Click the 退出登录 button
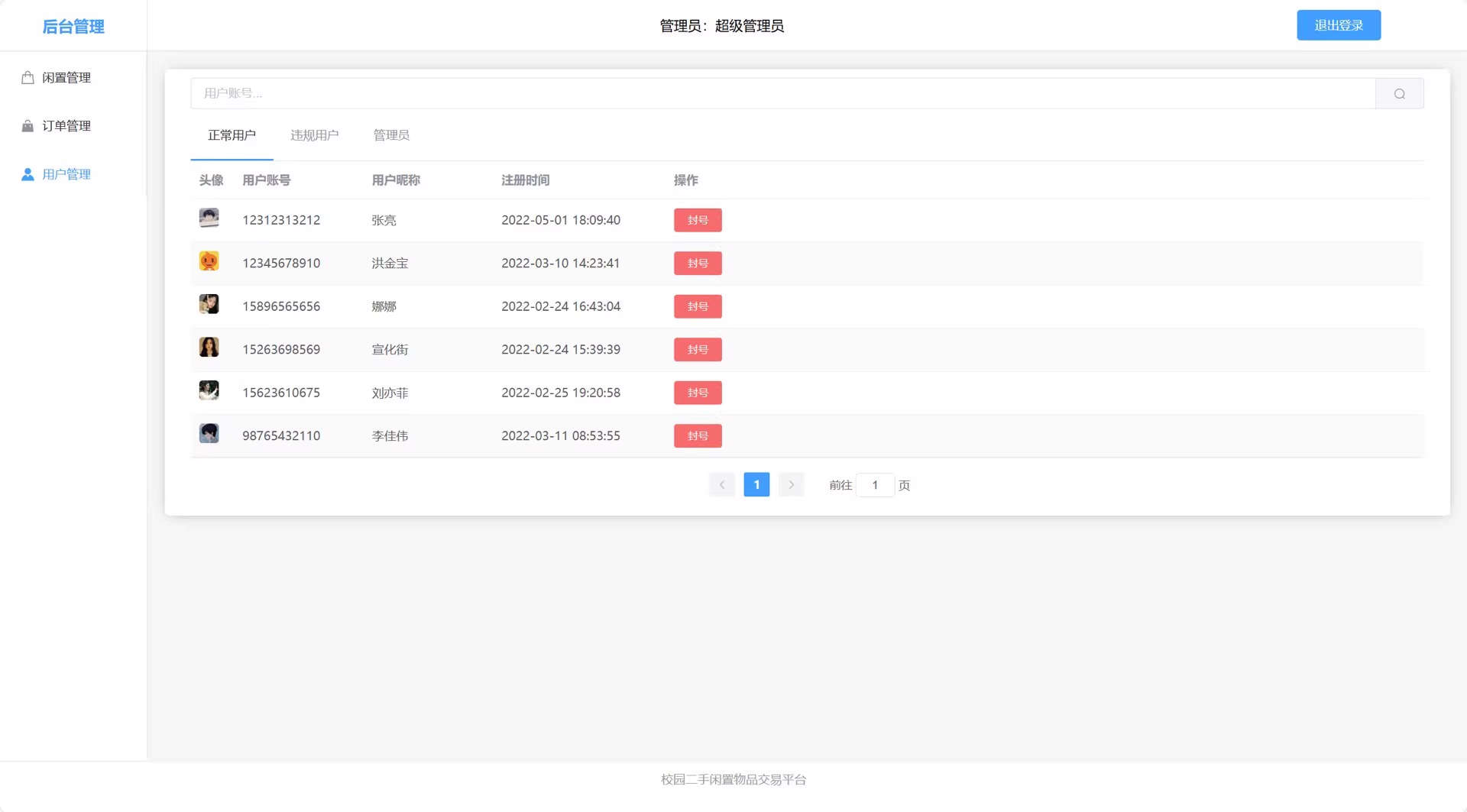1467x812 pixels. pos(1338,25)
